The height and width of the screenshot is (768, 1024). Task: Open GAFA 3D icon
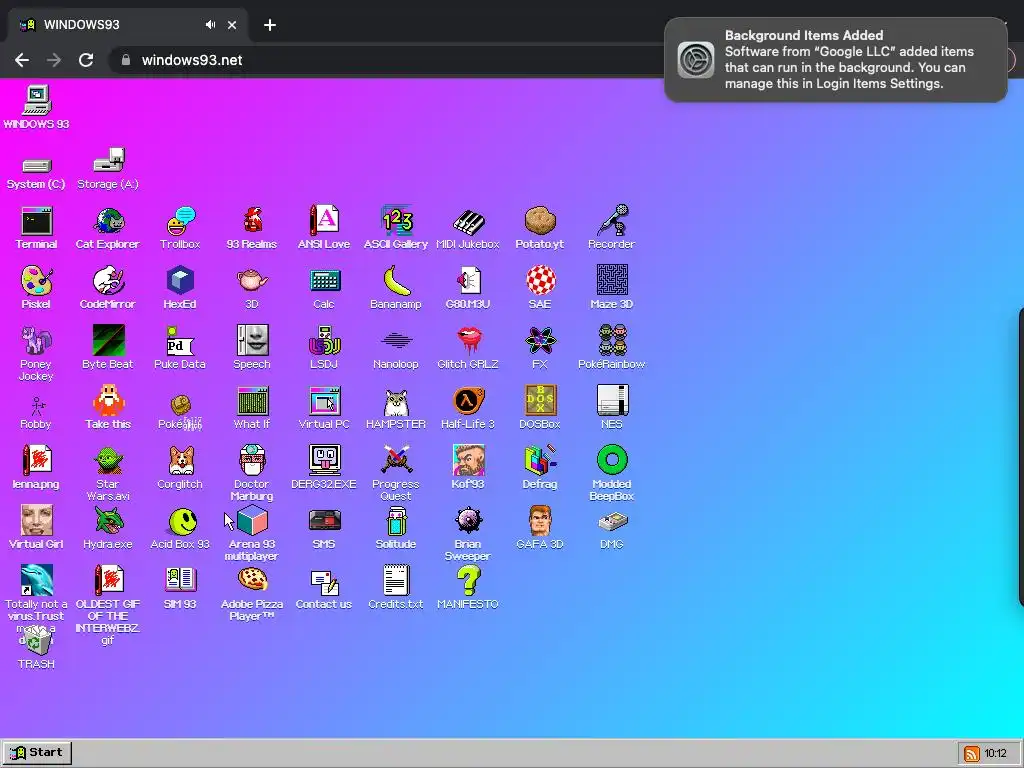pos(539,520)
